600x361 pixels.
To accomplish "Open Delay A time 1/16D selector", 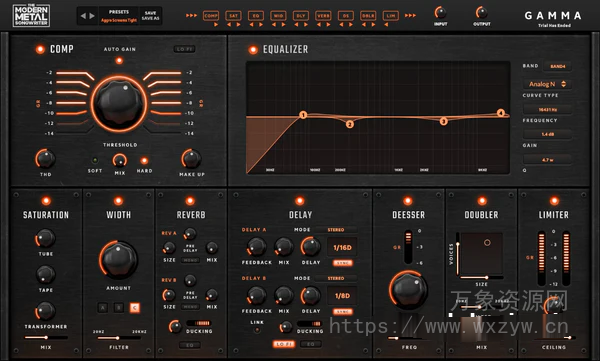I will (342, 248).
